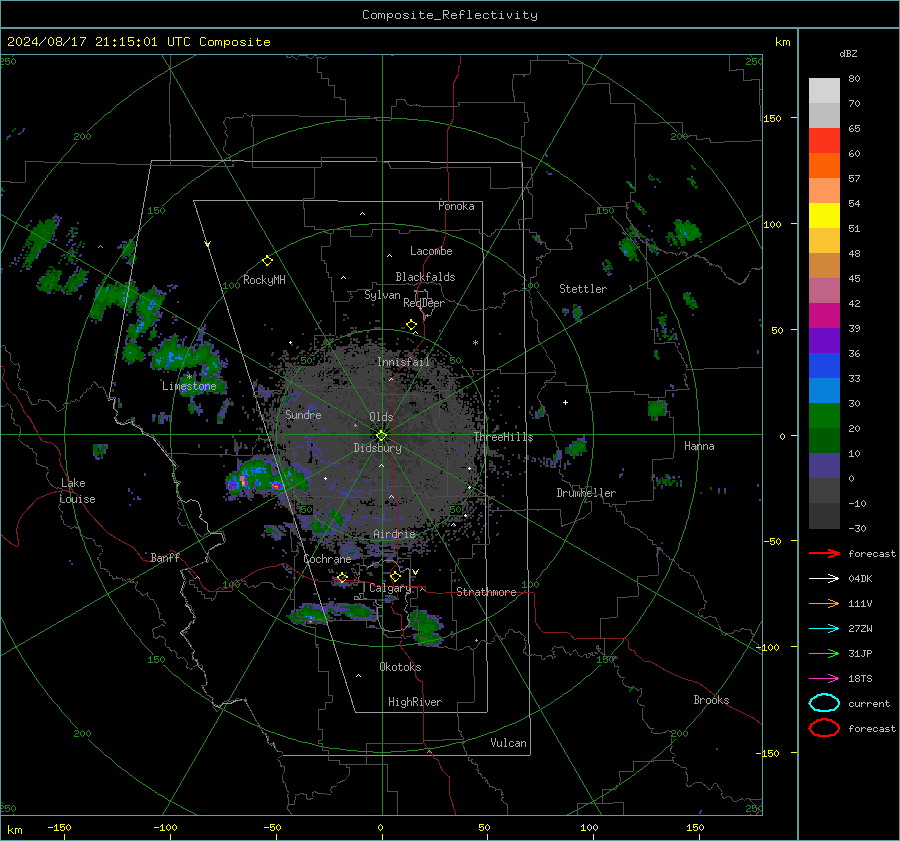Click the red forecast ellipse icon
The width and height of the screenshot is (900, 841).
tap(824, 728)
